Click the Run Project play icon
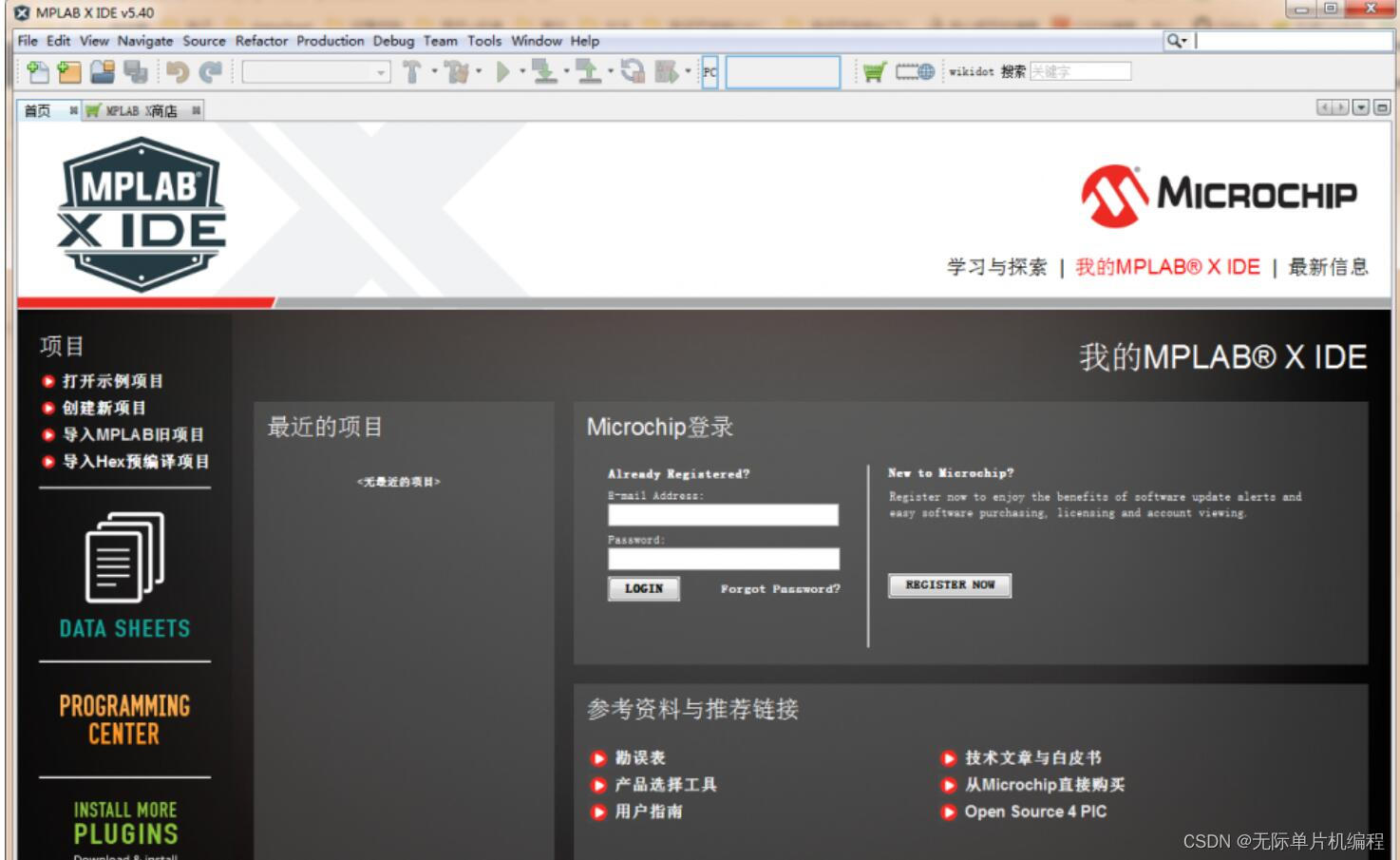Viewport: 1400px width, 860px height. [503, 71]
